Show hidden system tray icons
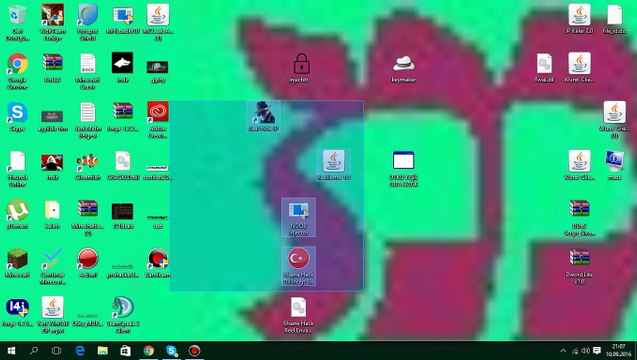 (563, 351)
